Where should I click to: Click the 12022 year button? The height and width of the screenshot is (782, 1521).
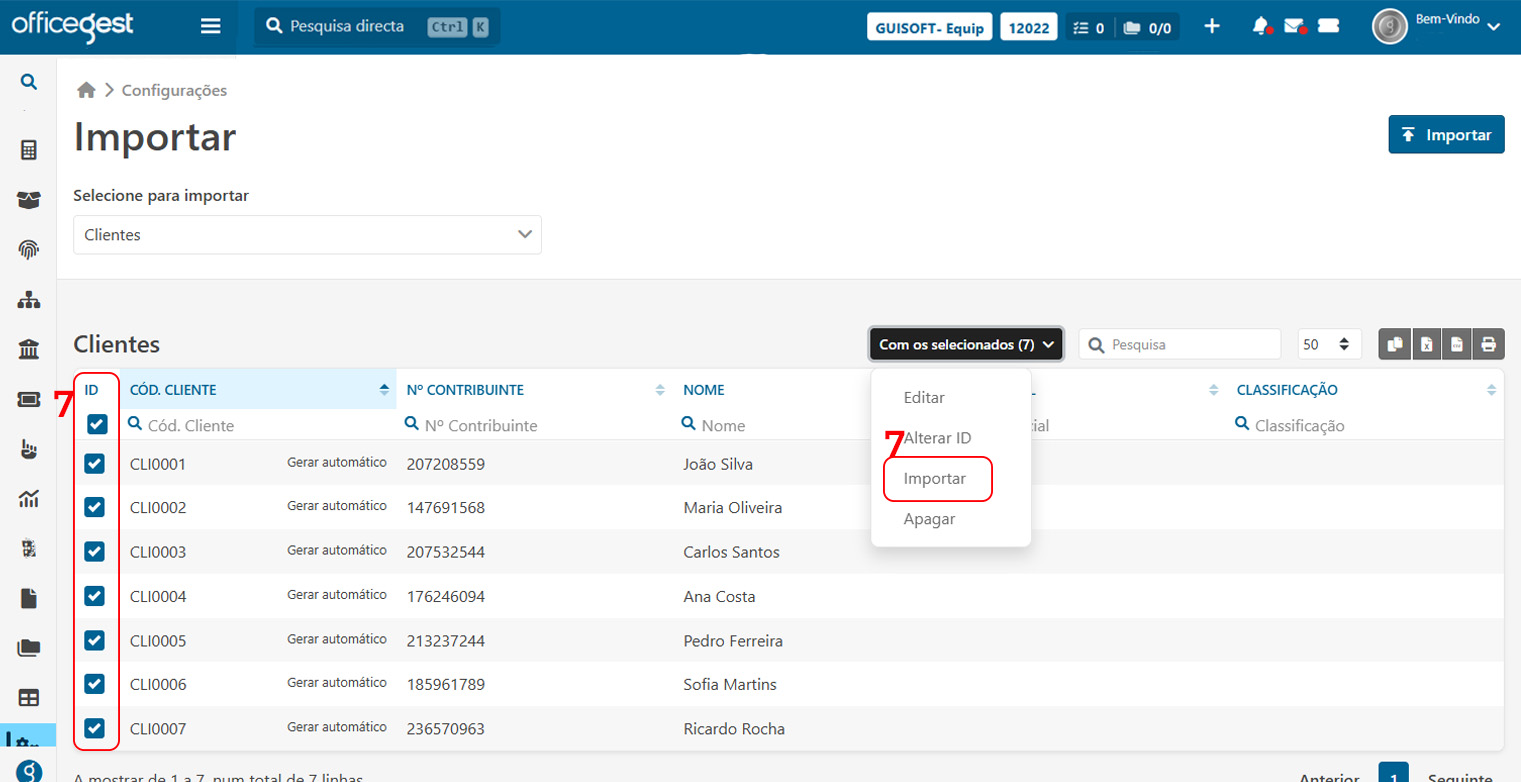click(x=1029, y=28)
